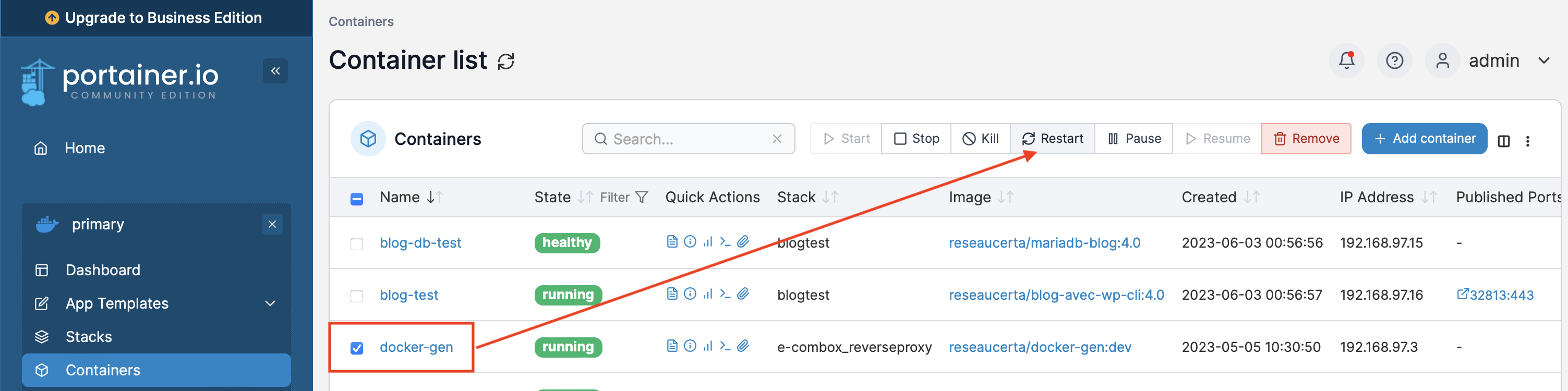Open stats icon for blog-test
The height and width of the screenshot is (391, 1568).
pyautogui.click(x=707, y=295)
